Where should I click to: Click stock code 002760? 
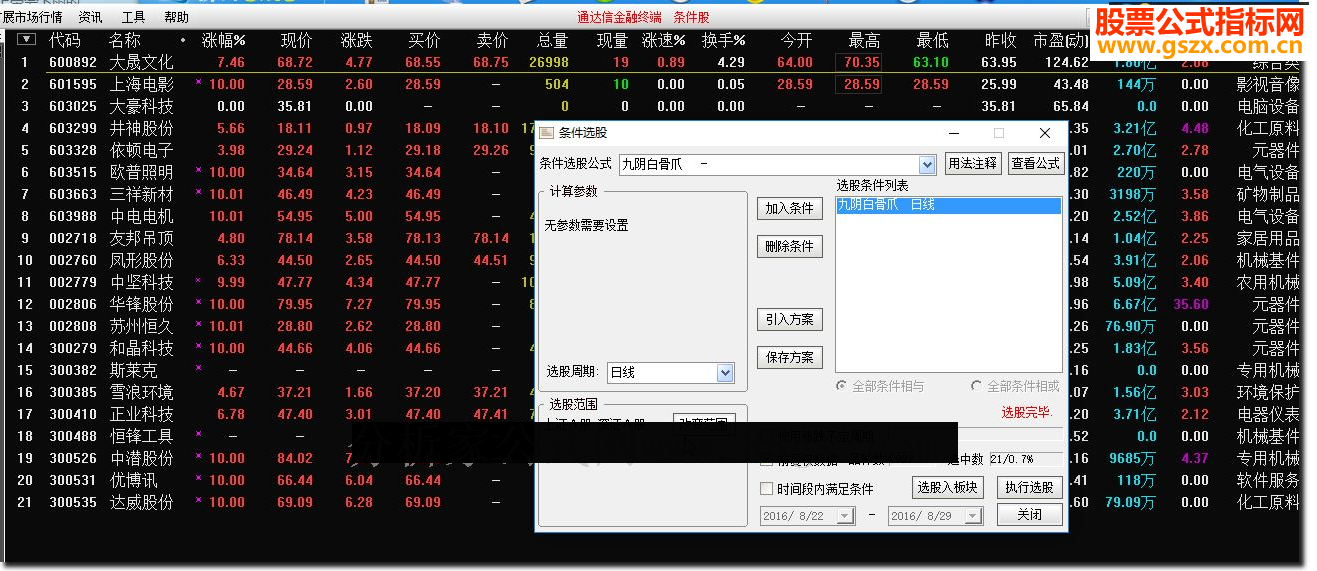pos(73,260)
